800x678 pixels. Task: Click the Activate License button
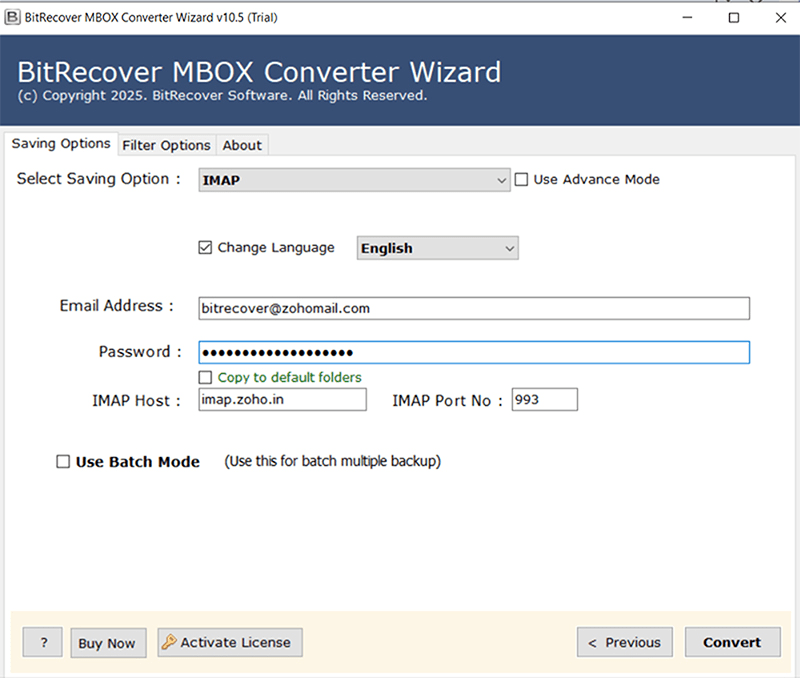click(230, 642)
